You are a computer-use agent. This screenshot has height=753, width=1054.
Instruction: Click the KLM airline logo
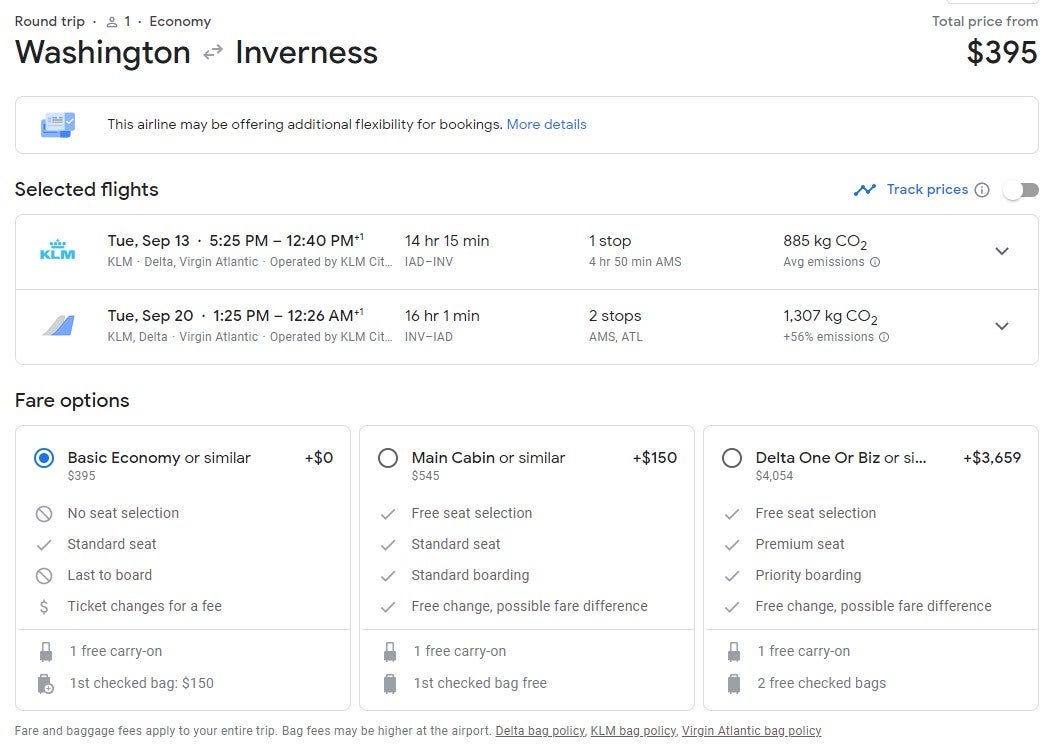pyautogui.click(x=57, y=250)
